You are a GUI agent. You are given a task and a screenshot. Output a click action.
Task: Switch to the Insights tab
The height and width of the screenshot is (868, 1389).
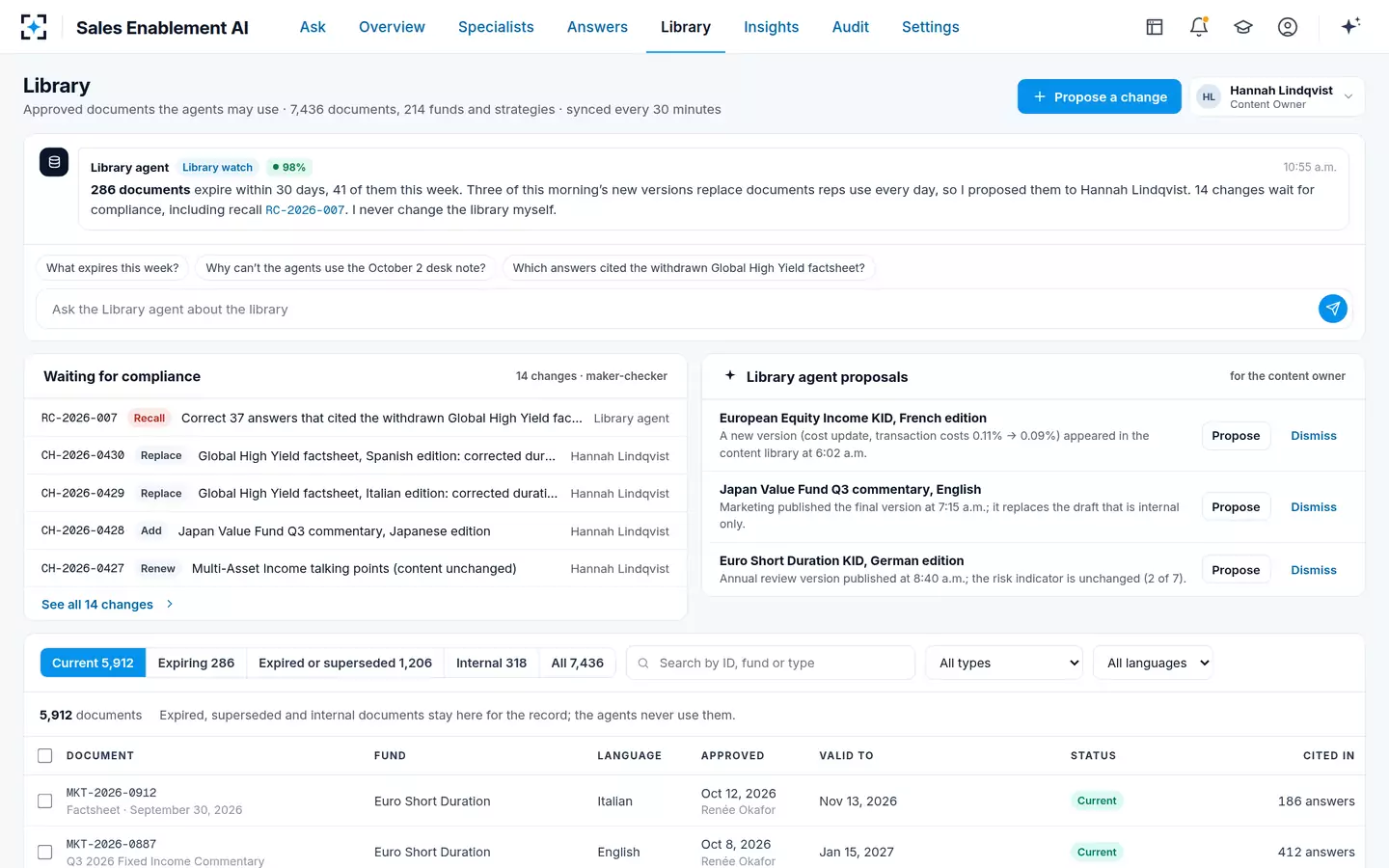point(771,27)
